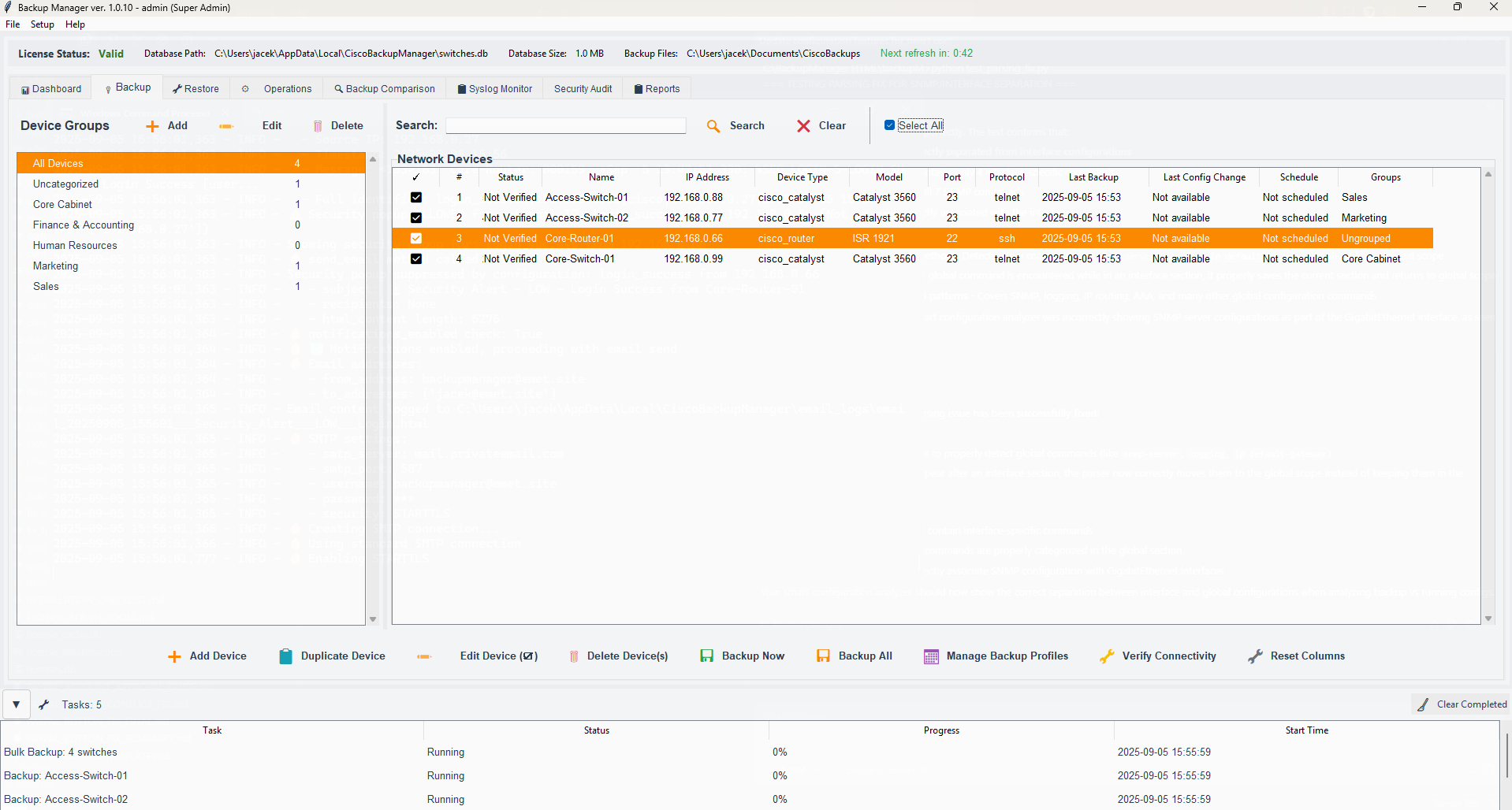Click the Verify Connectivity wrench icon

[x=1107, y=656]
